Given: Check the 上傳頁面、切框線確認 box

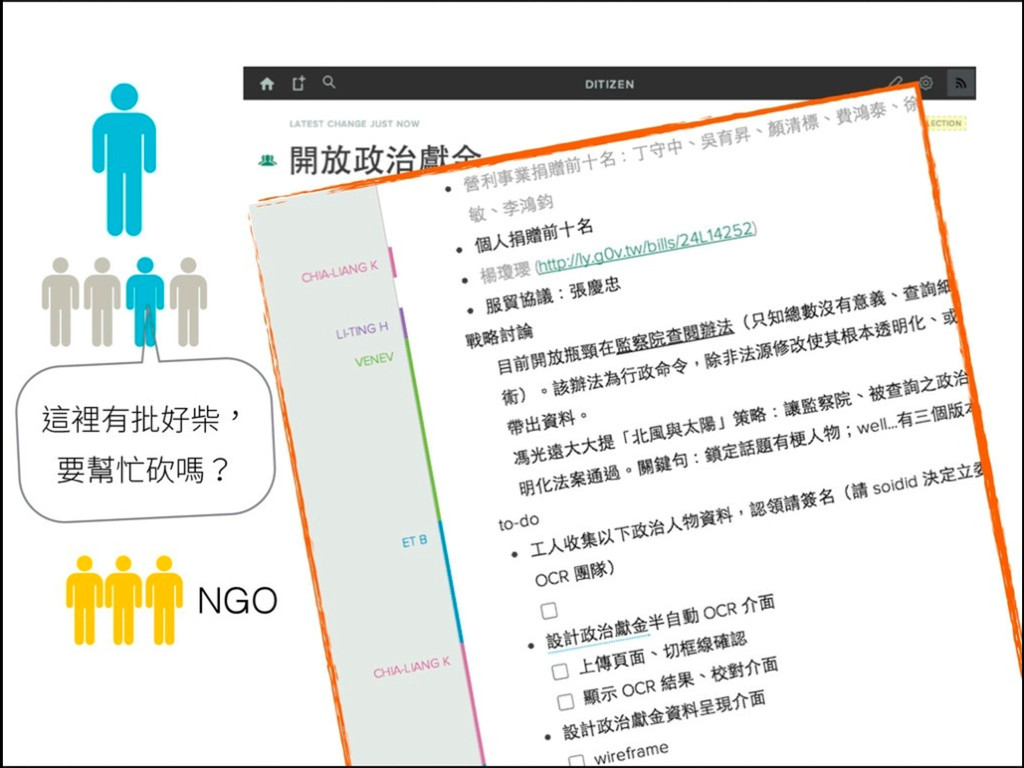Looking at the screenshot, I should (x=560, y=671).
